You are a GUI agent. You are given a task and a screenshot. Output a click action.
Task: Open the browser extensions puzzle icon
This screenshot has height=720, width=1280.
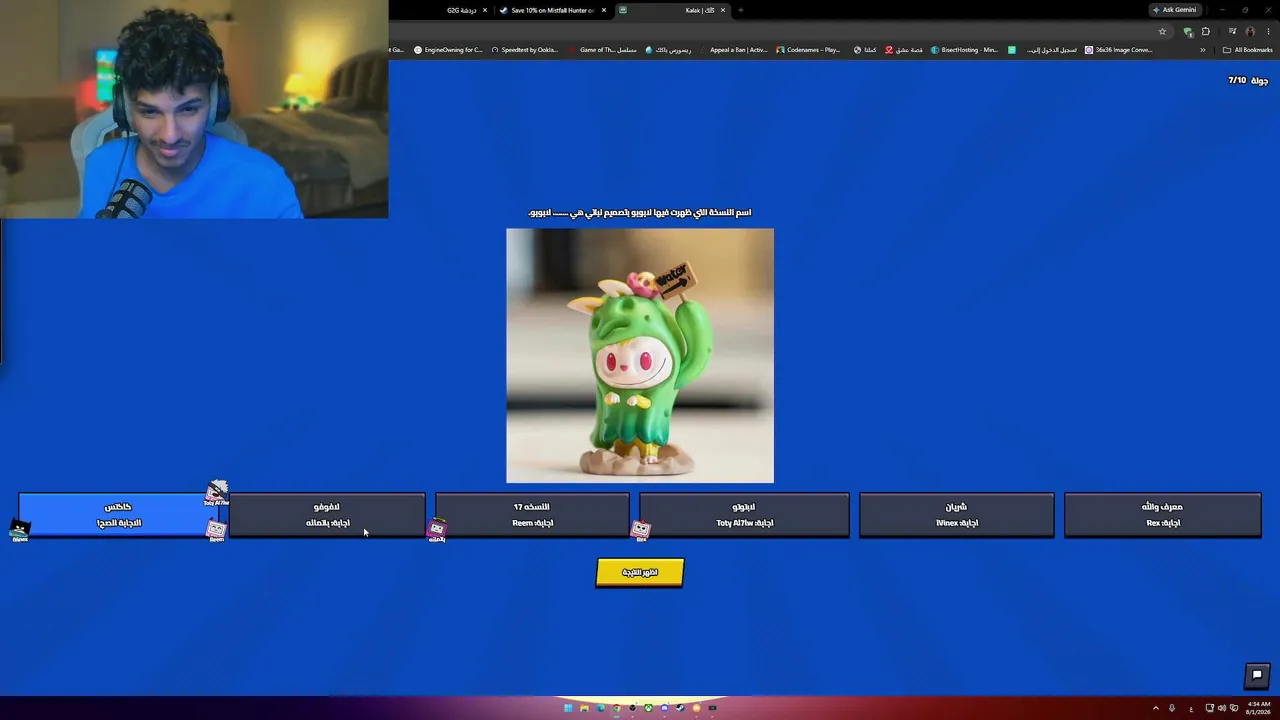pos(1205,31)
